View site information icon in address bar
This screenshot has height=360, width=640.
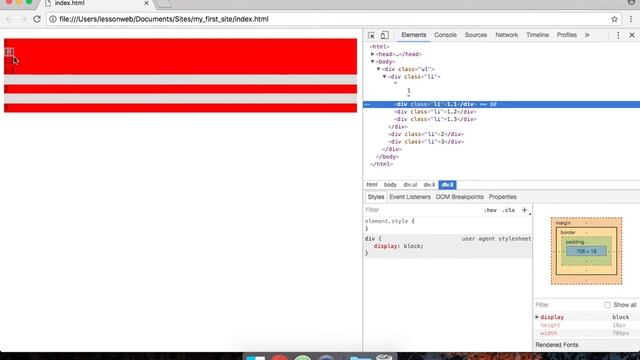53,19
